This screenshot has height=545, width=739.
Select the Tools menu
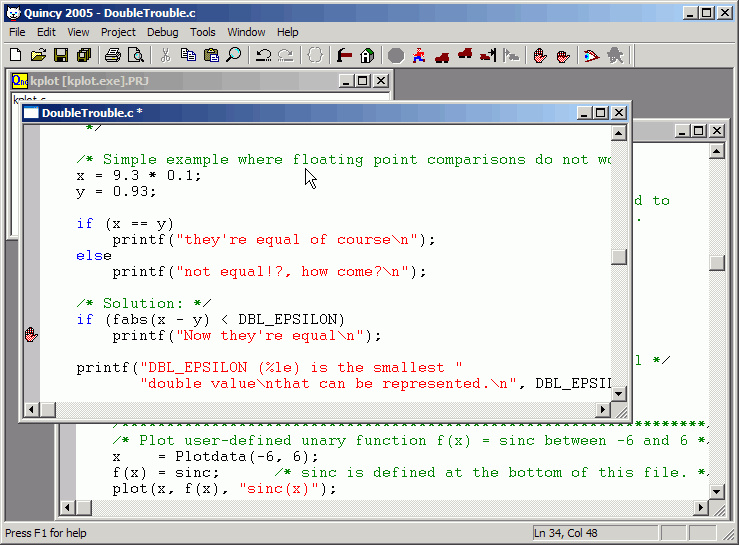[203, 32]
